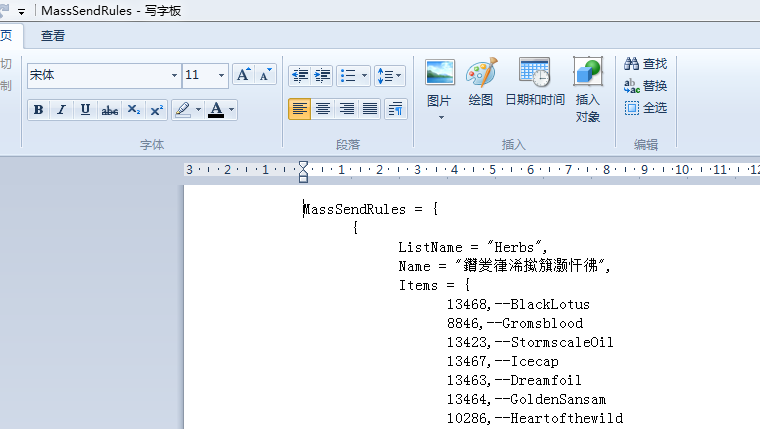Open the Quick Access Toolbar customize menu
Image resolution: width=760 pixels, height=429 pixels.
[21, 10]
